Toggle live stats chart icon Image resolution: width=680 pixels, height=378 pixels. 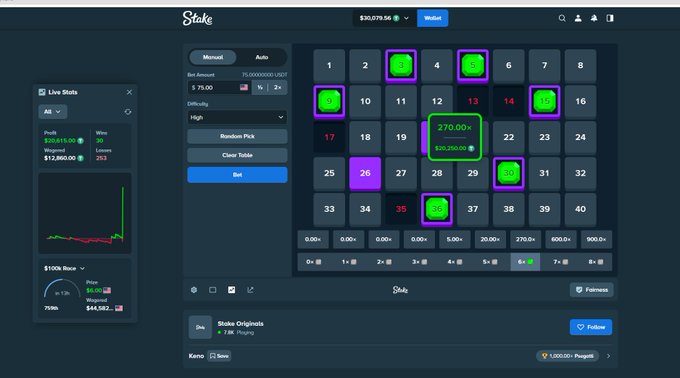(x=232, y=290)
